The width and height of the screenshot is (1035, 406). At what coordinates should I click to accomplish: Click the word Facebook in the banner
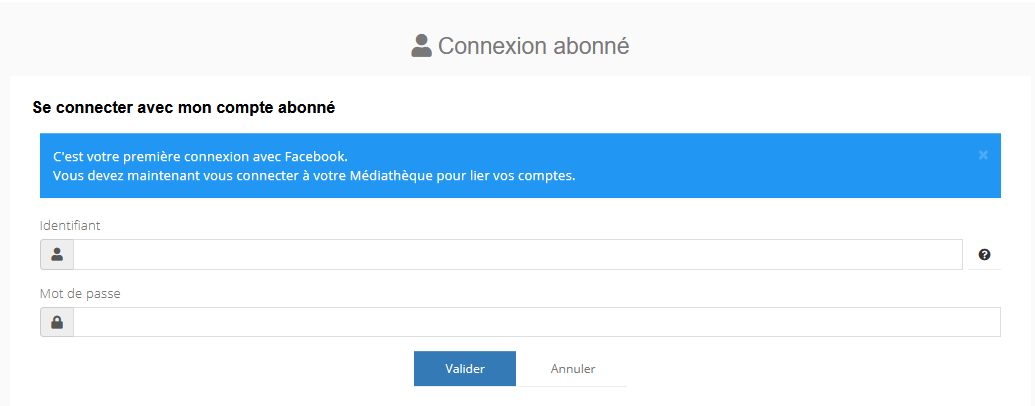click(315, 157)
